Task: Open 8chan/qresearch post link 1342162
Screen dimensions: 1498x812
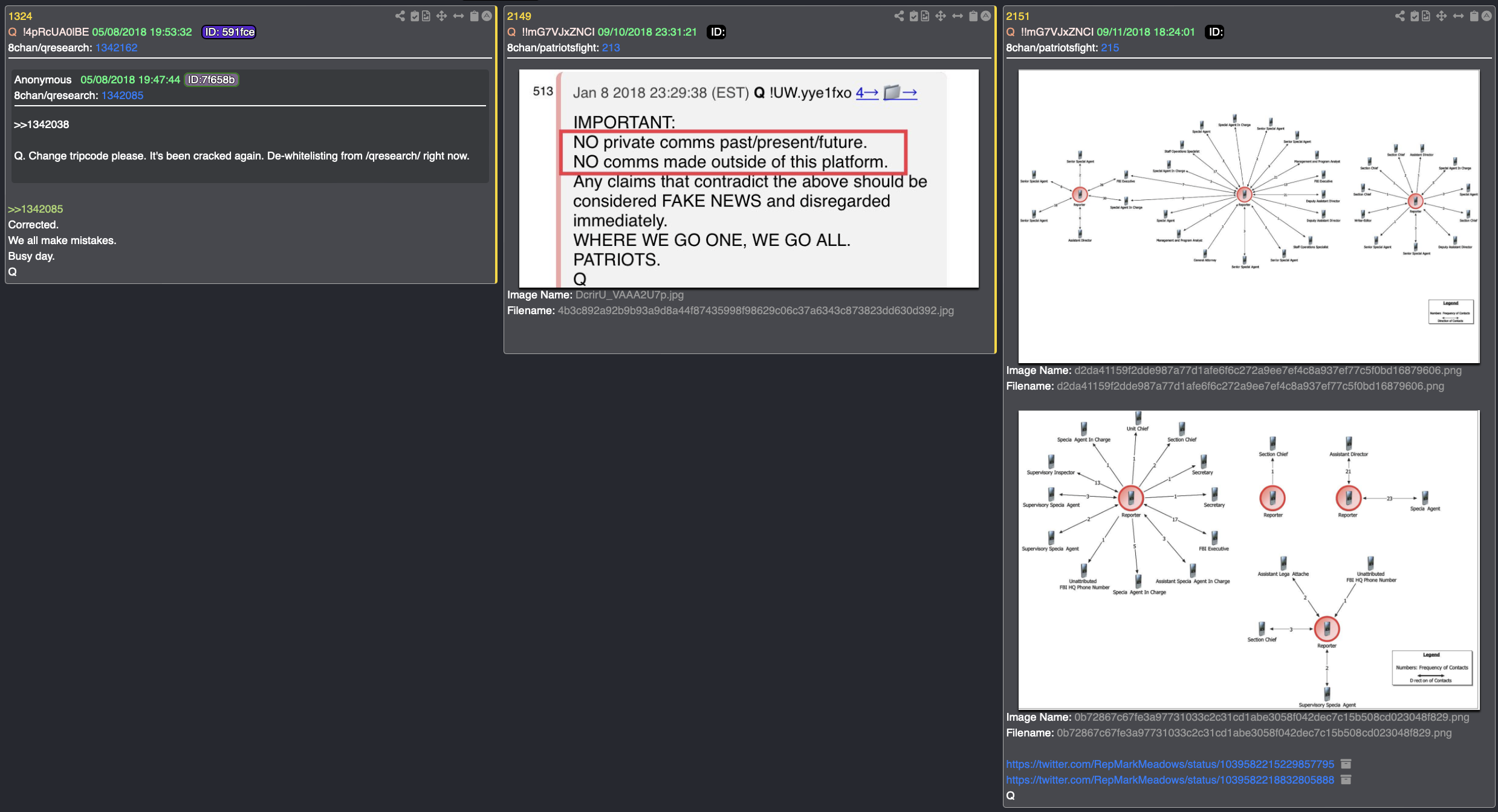Action: coord(116,48)
